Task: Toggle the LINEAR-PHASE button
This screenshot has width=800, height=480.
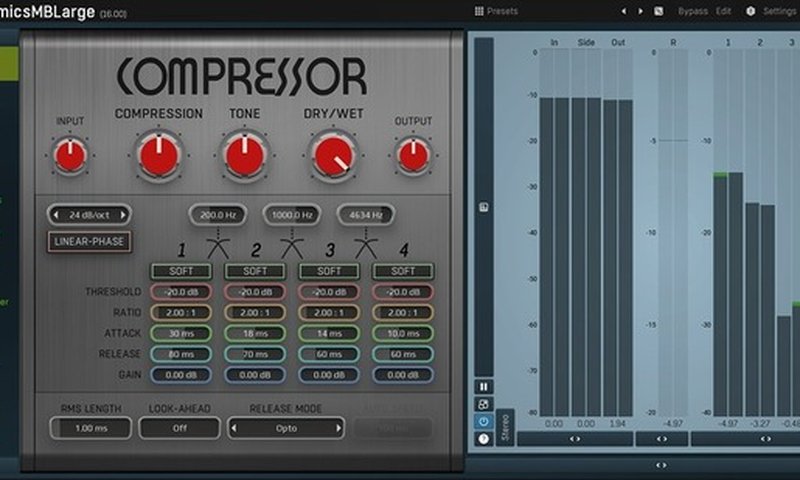Action: [88, 241]
